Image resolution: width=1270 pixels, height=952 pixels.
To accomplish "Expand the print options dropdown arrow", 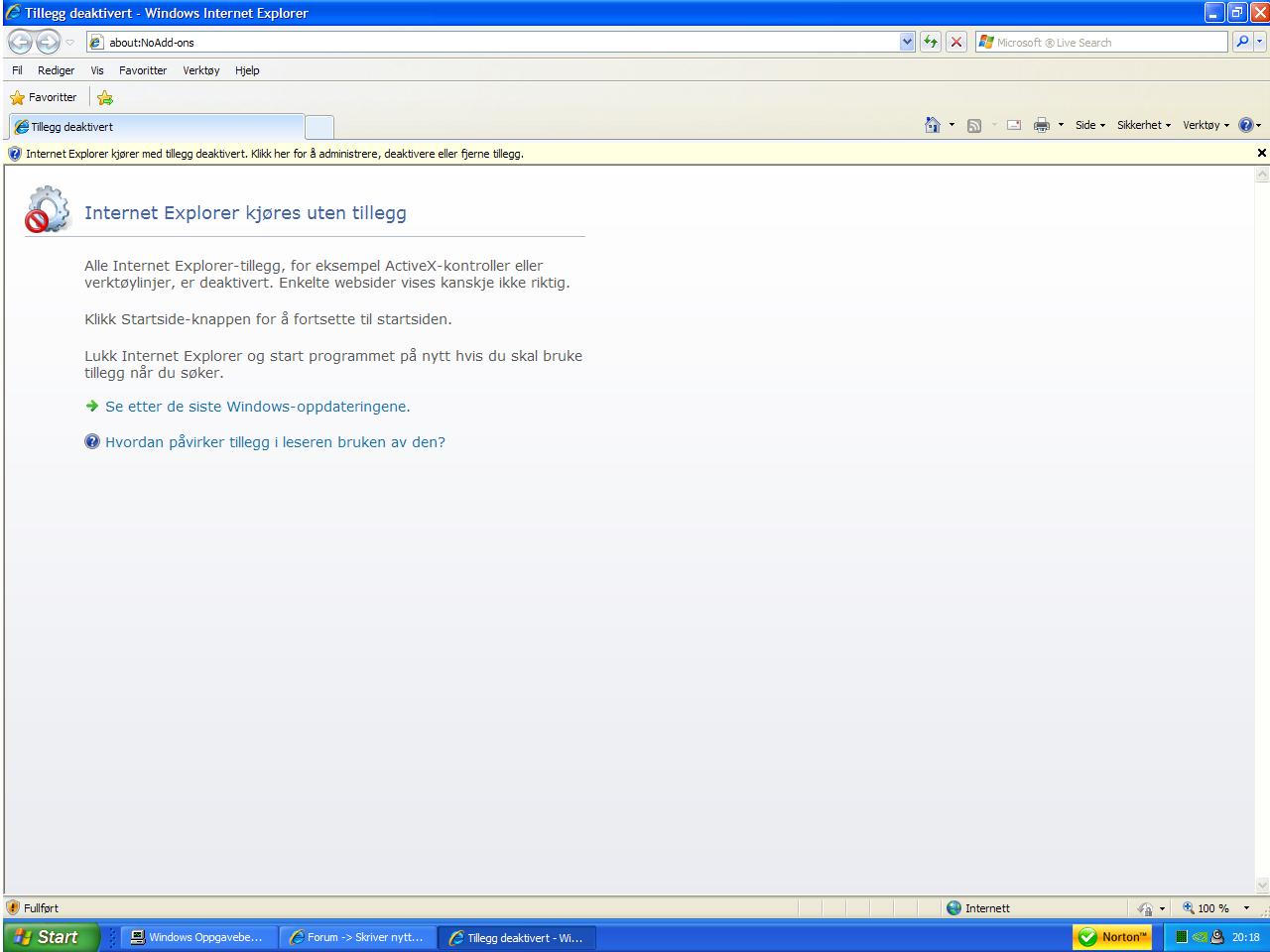I will (1061, 125).
